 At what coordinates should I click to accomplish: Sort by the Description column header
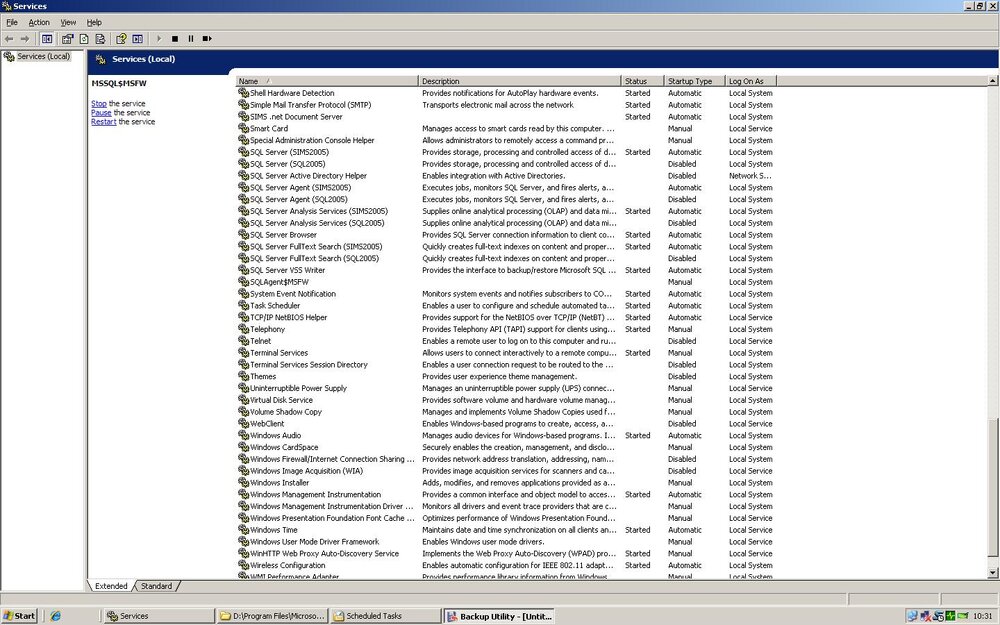(520, 81)
